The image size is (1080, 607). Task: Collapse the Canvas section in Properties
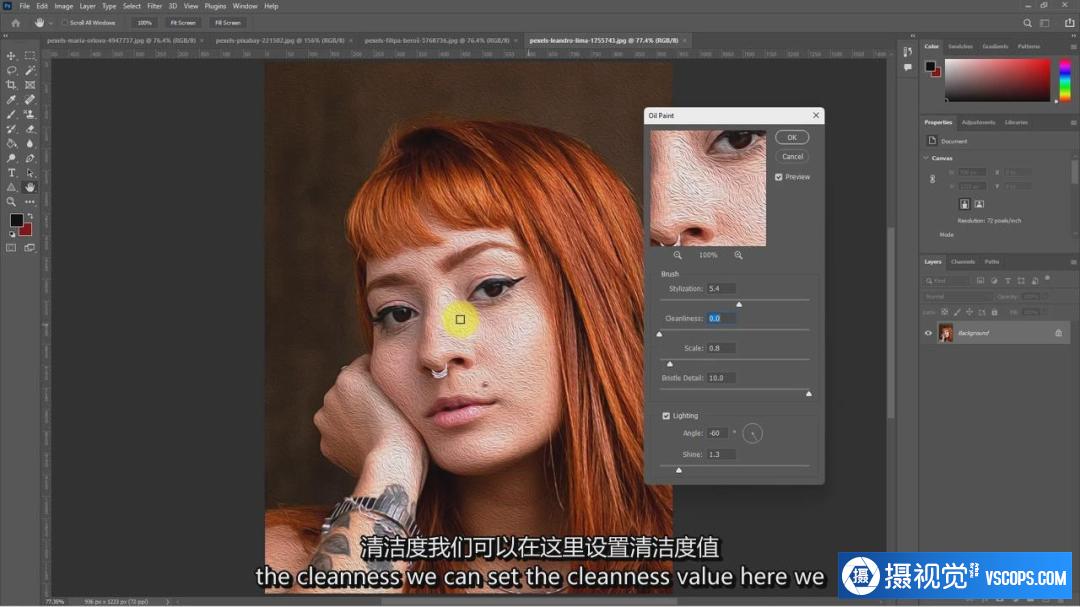tap(926, 158)
